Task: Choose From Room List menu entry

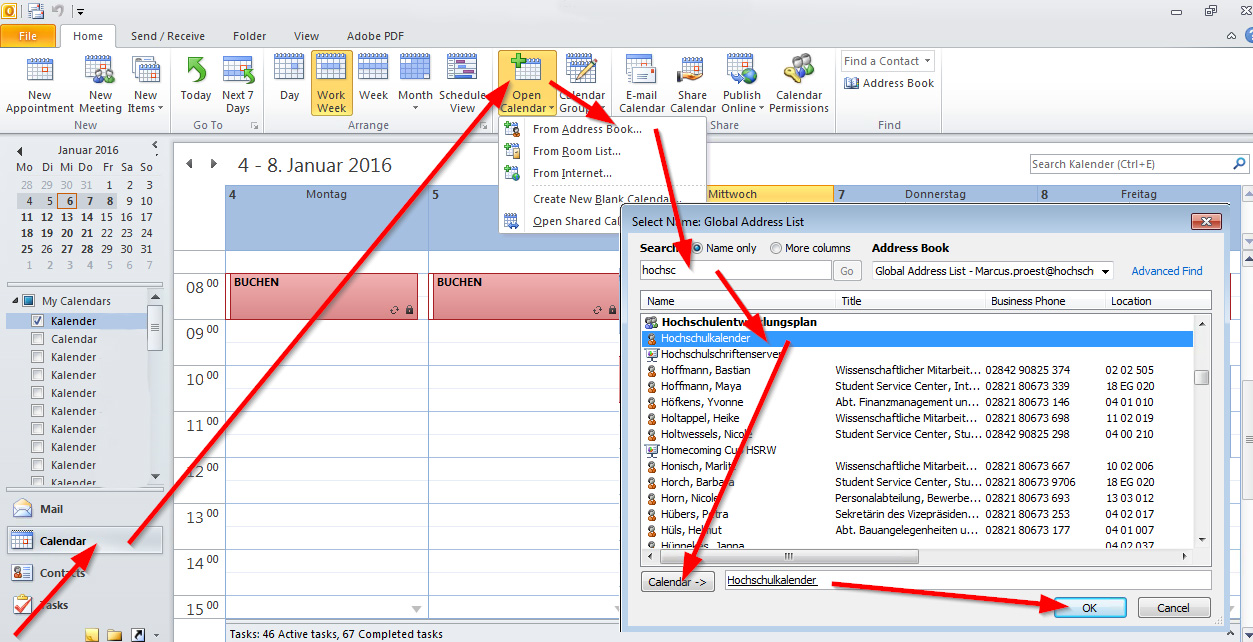Action: (x=602, y=151)
